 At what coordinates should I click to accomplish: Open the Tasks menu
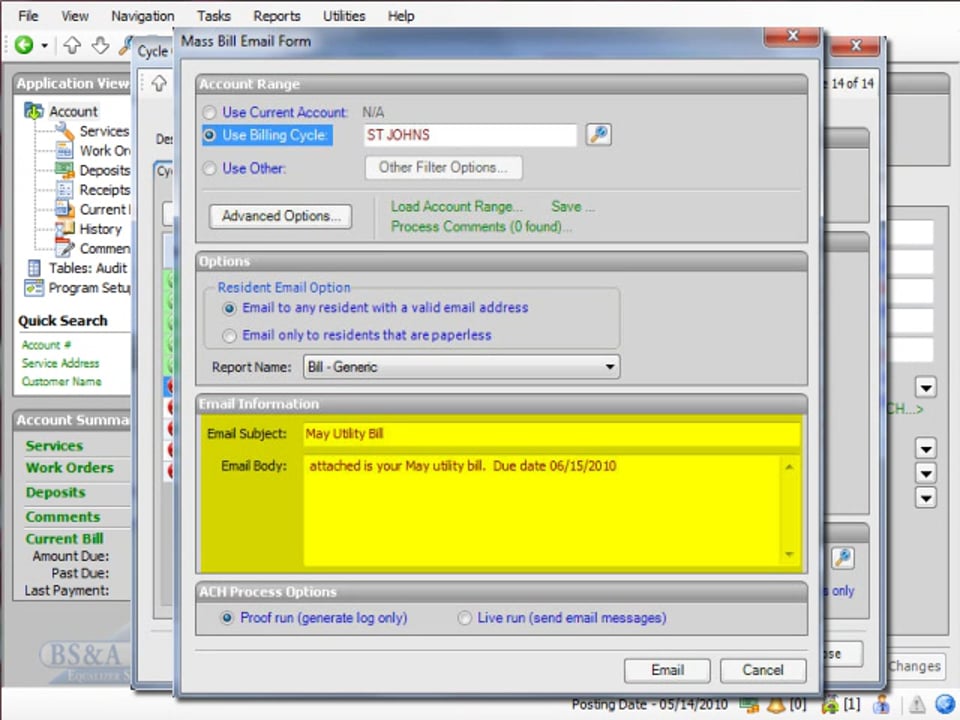pos(214,16)
